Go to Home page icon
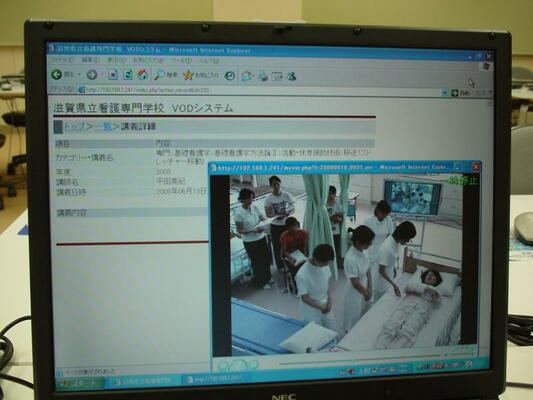Screen dimensions: 533x400 click(143, 75)
